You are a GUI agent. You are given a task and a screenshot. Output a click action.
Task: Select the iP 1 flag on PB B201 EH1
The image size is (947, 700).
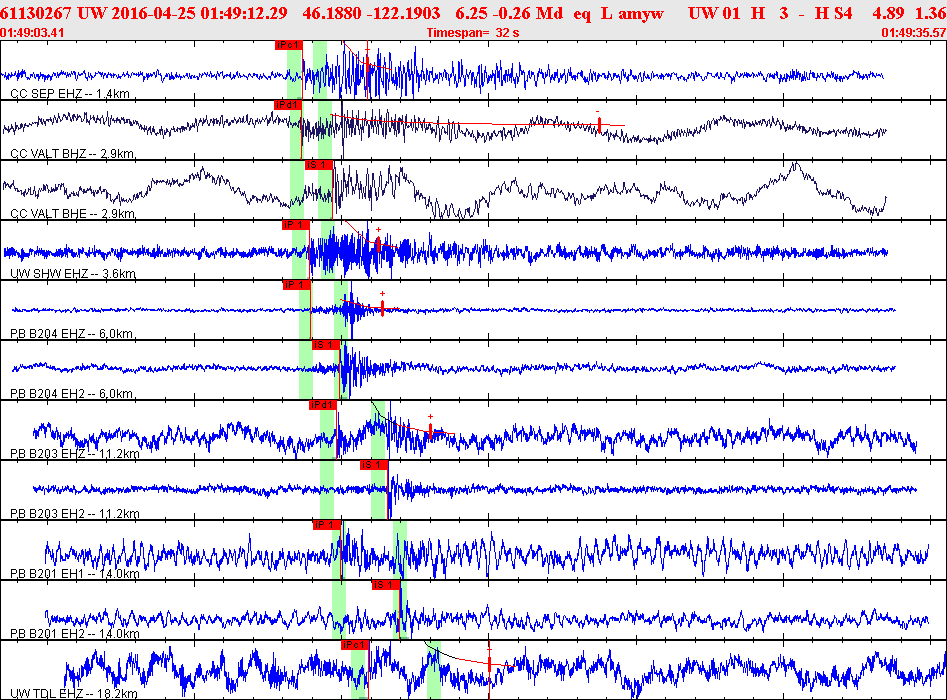point(327,525)
